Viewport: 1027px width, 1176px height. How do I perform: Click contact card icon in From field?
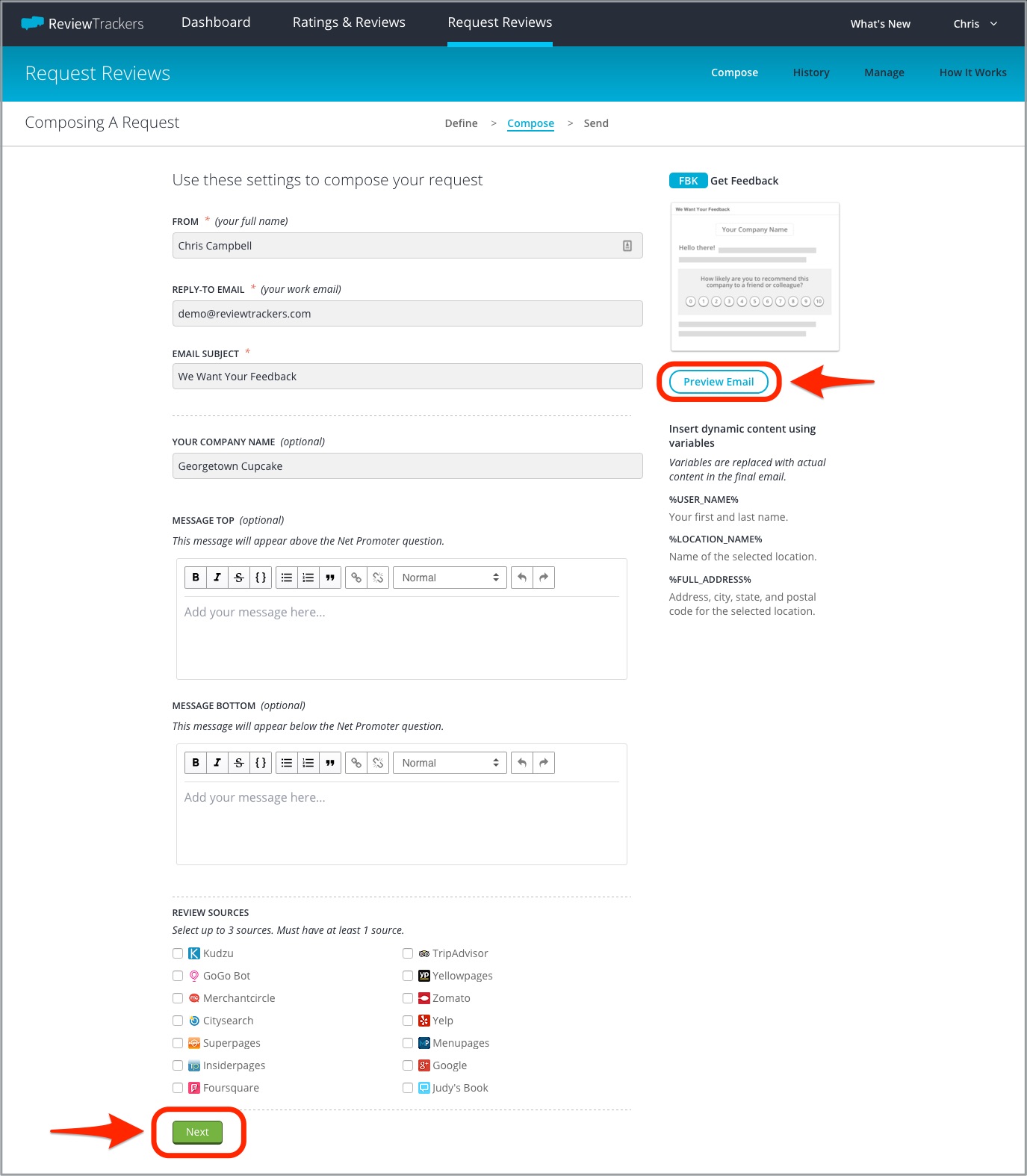pyautogui.click(x=627, y=246)
